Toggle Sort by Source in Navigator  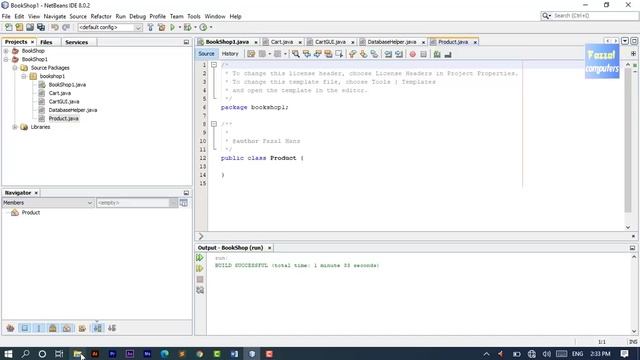click(112, 328)
